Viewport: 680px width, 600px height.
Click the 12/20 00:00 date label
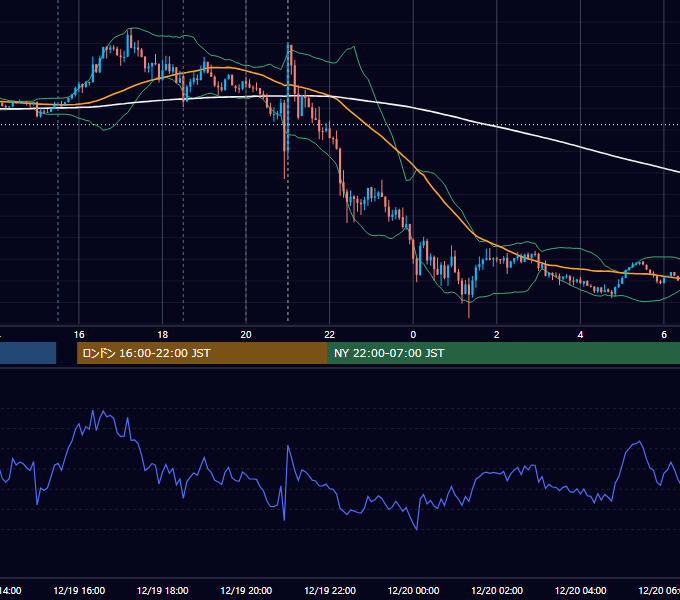pos(413,590)
